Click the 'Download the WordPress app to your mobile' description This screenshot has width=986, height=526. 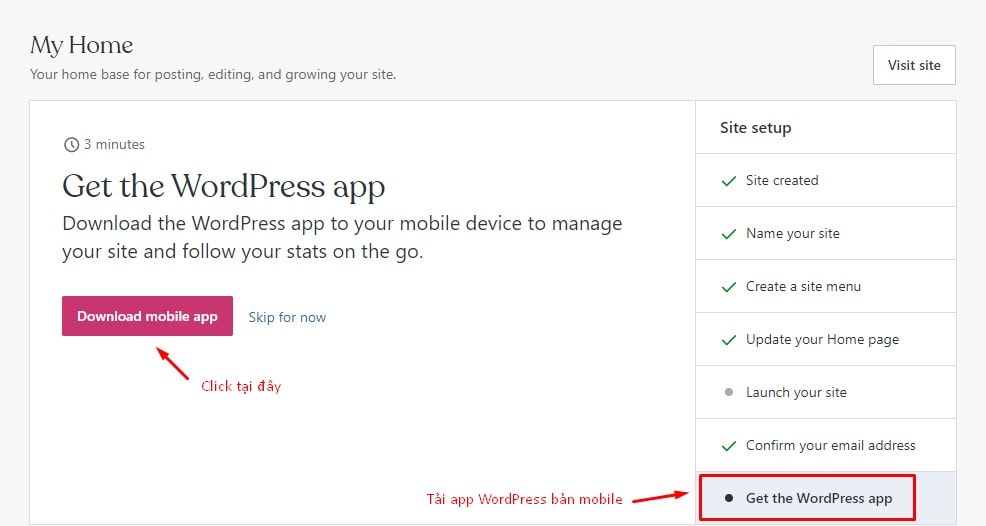coord(342,237)
